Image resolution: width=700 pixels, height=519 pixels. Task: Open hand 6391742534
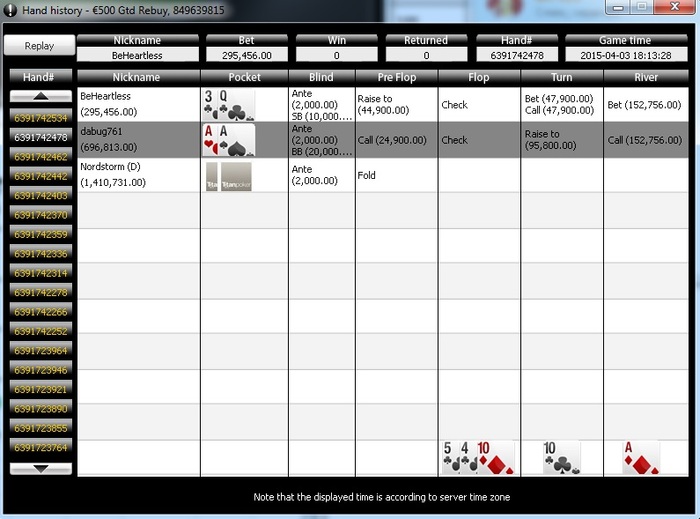(41, 118)
